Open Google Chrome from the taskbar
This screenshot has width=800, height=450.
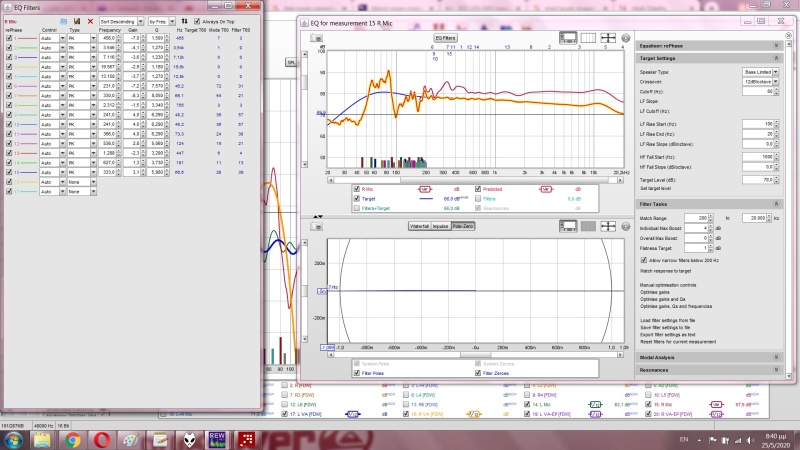(72, 440)
